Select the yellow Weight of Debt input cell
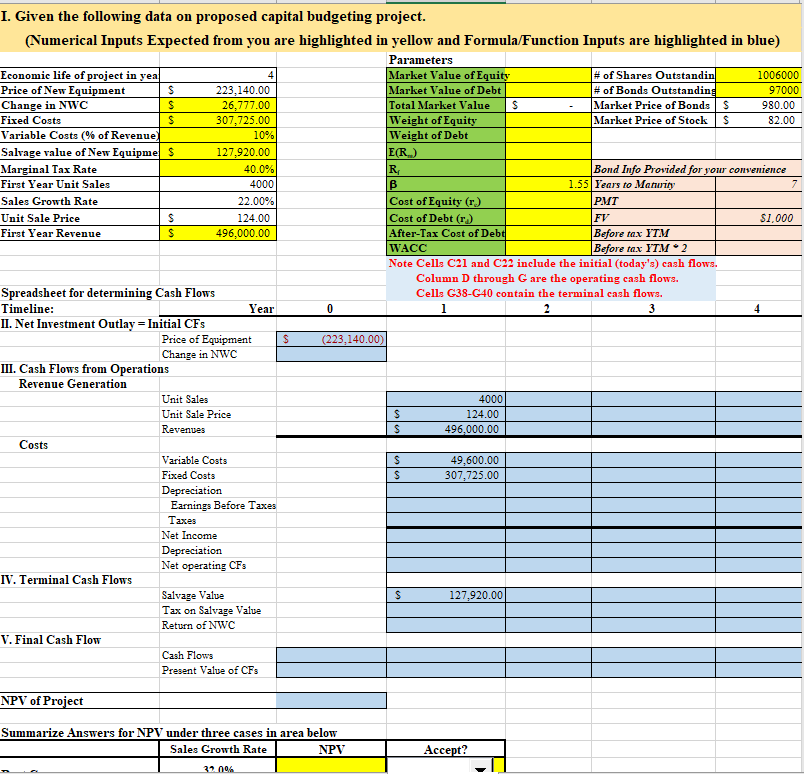The width and height of the screenshot is (804, 774). (x=548, y=135)
